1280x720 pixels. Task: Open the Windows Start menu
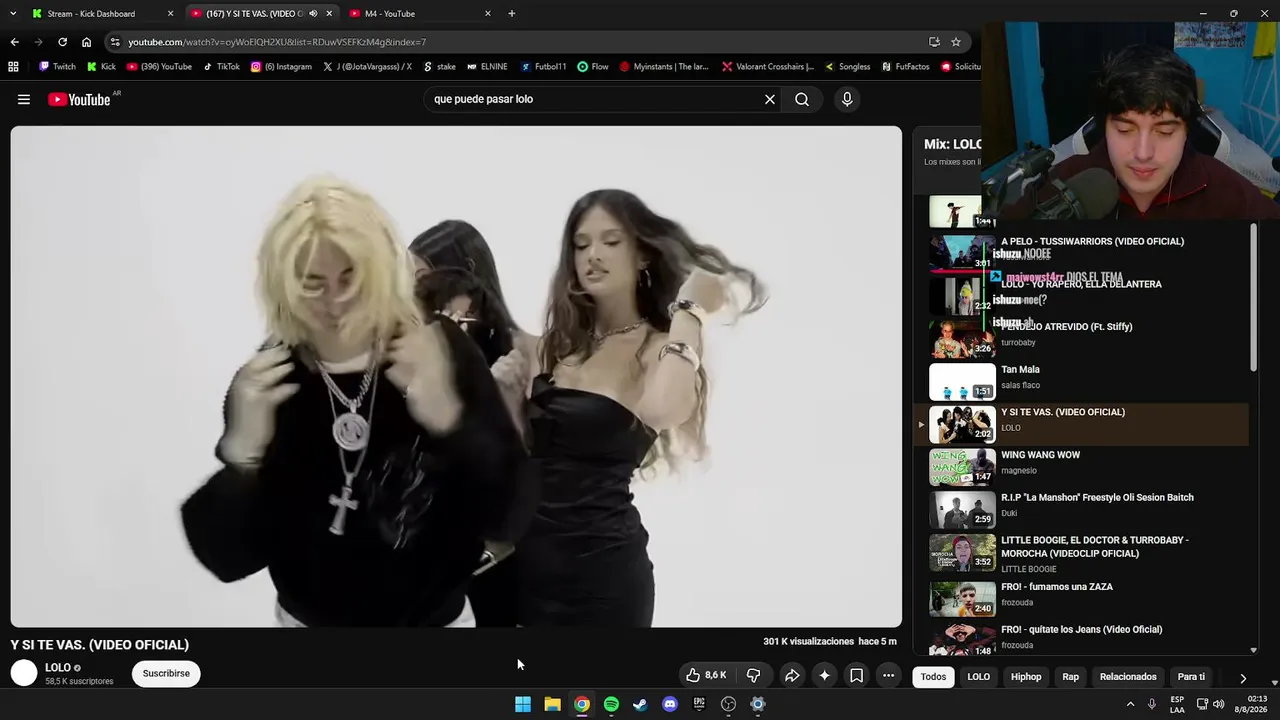pos(523,704)
